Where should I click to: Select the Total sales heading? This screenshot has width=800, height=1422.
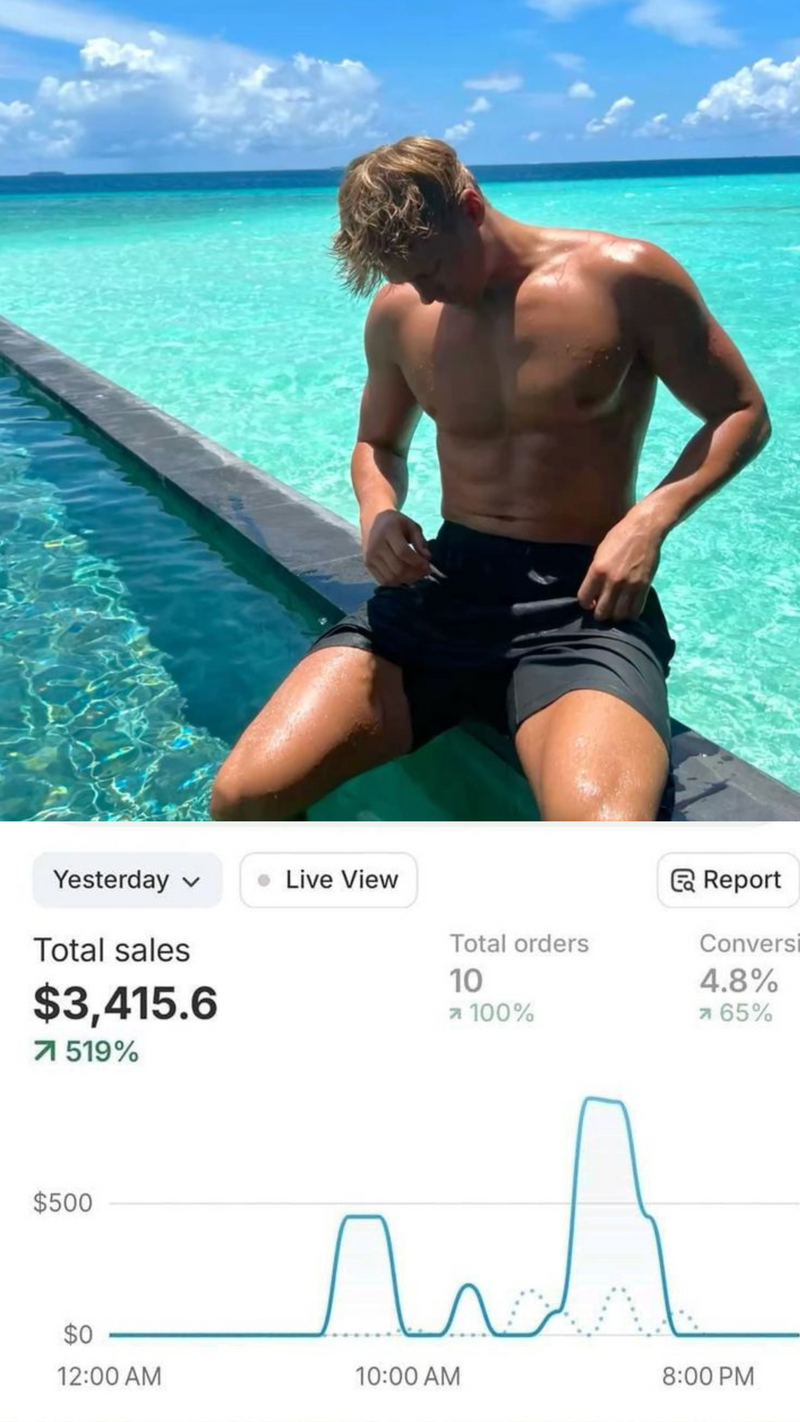point(111,950)
